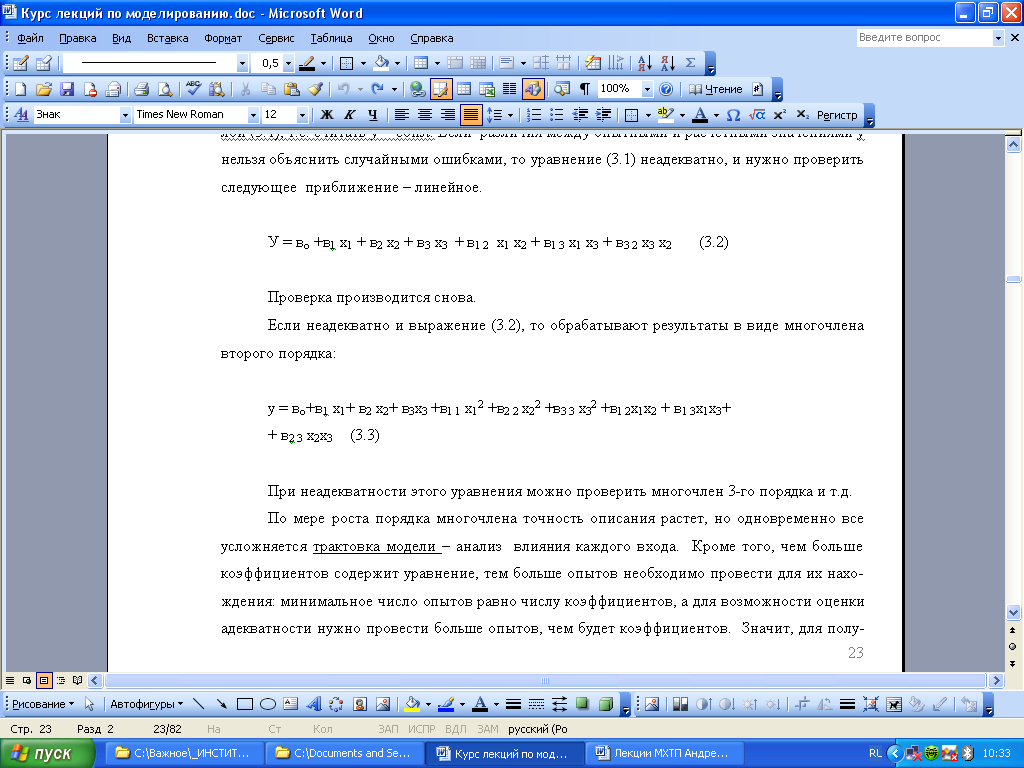
Task: Select the Line drawing tool
Action: (199, 704)
